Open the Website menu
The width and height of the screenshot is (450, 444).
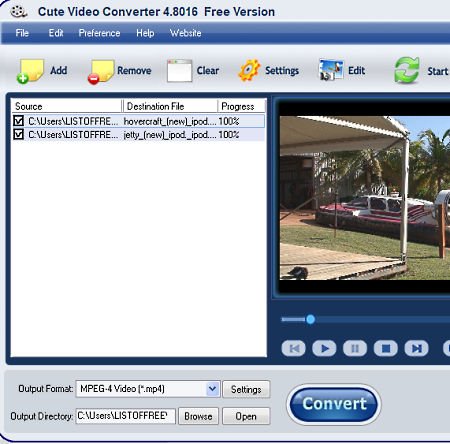(185, 33)
